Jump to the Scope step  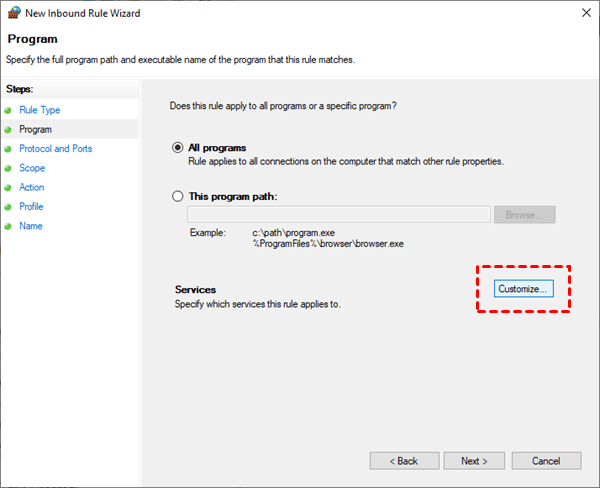point(33,168)
